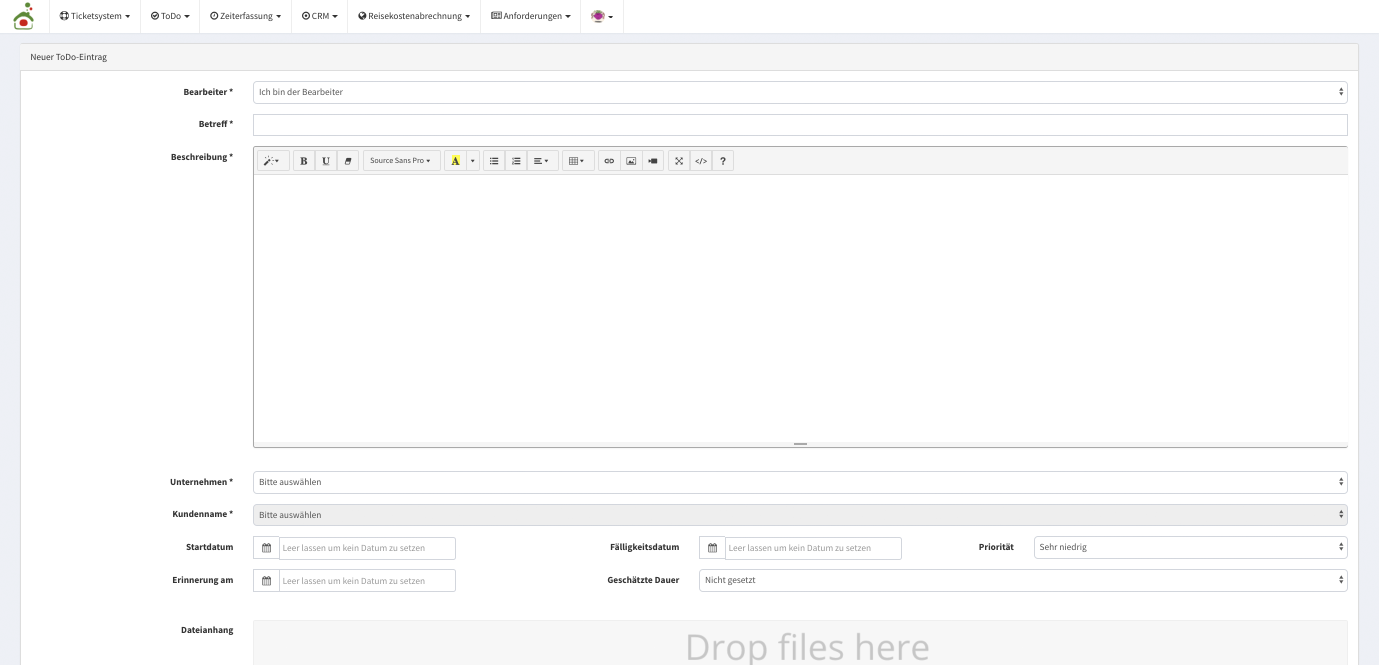Image resolution: width=1379 pixels, height=665 pixels.
Task: Click the Fälligkeitsdatum calendar icon
Action: [712, 548]
